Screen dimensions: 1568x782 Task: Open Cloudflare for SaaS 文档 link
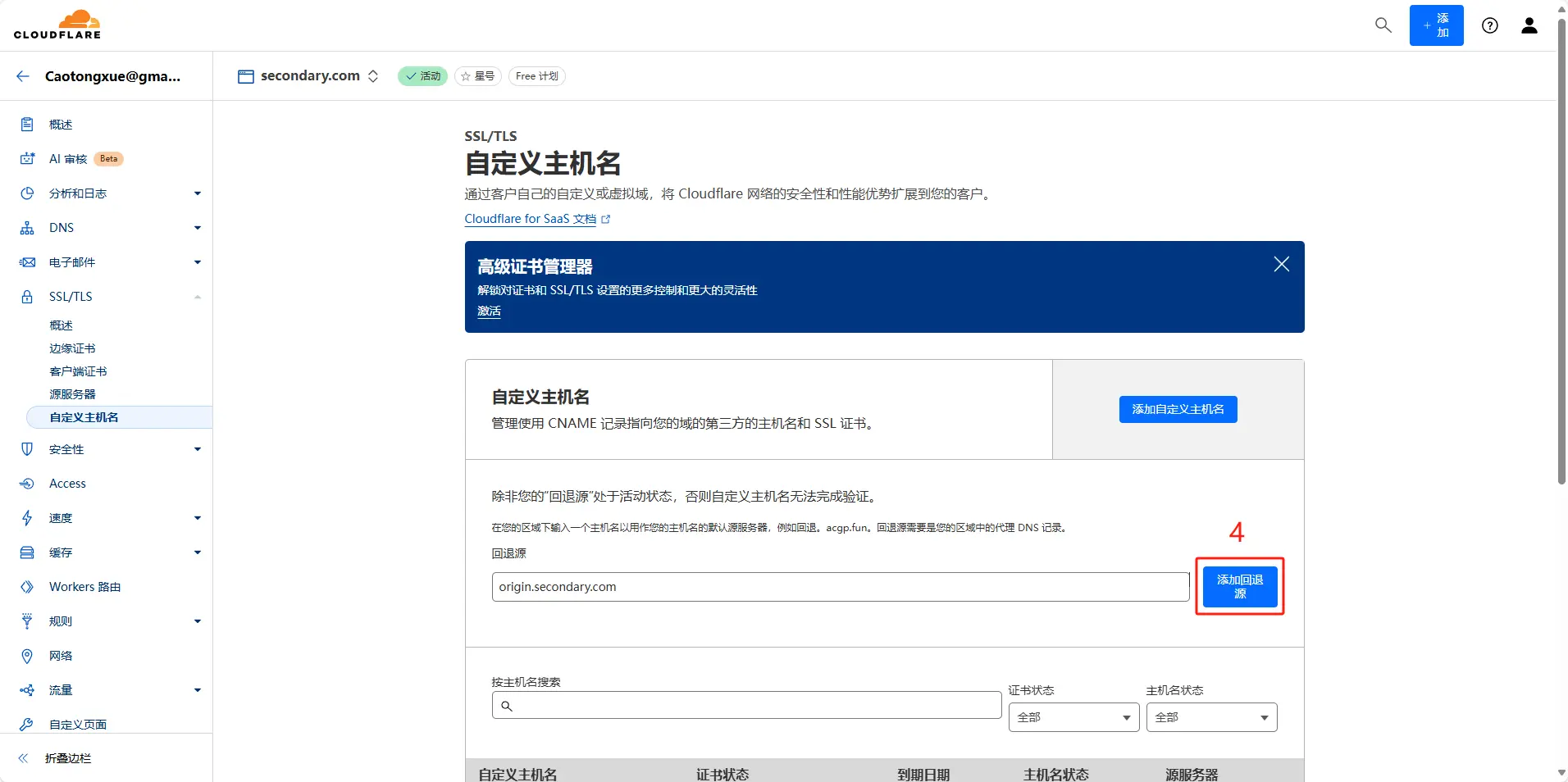pyautogui.click(x=530, y=219)
